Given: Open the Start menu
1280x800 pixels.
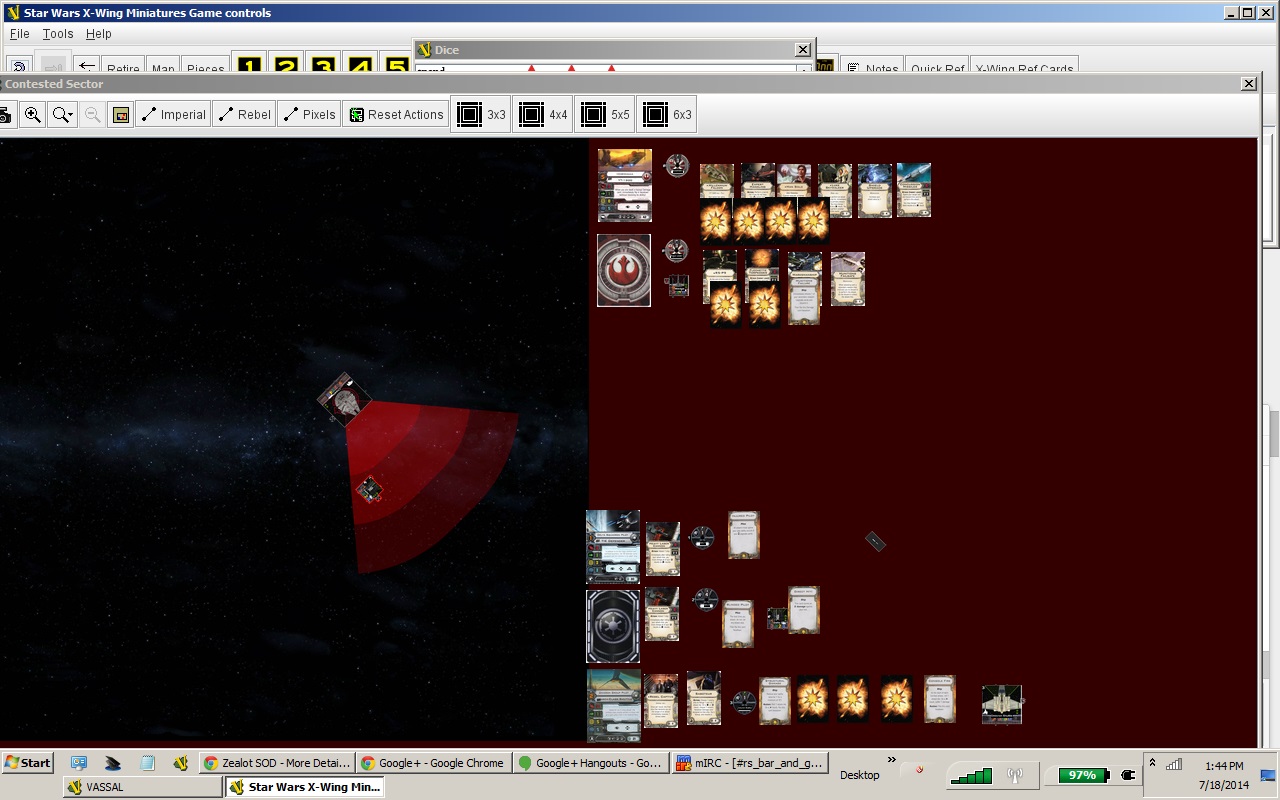Looking at the screenshot, I should point(27,763).
